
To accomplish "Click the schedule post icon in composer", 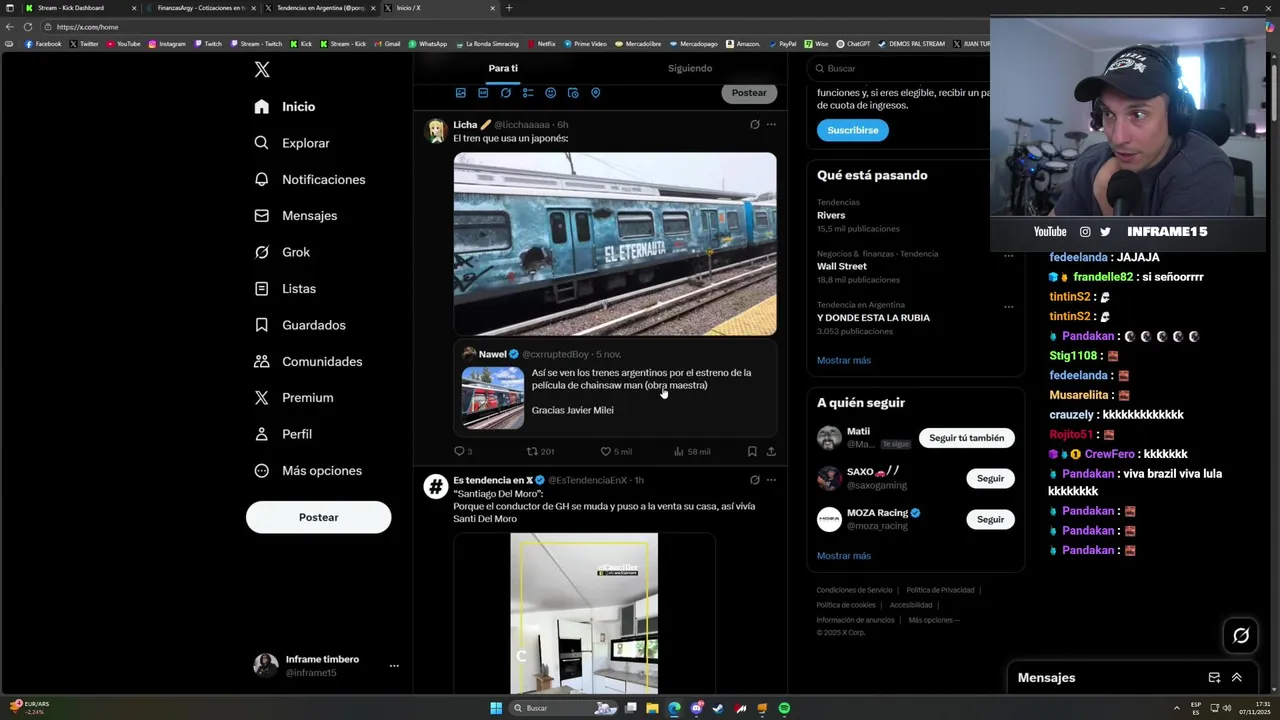I will (x=573, y=93).
